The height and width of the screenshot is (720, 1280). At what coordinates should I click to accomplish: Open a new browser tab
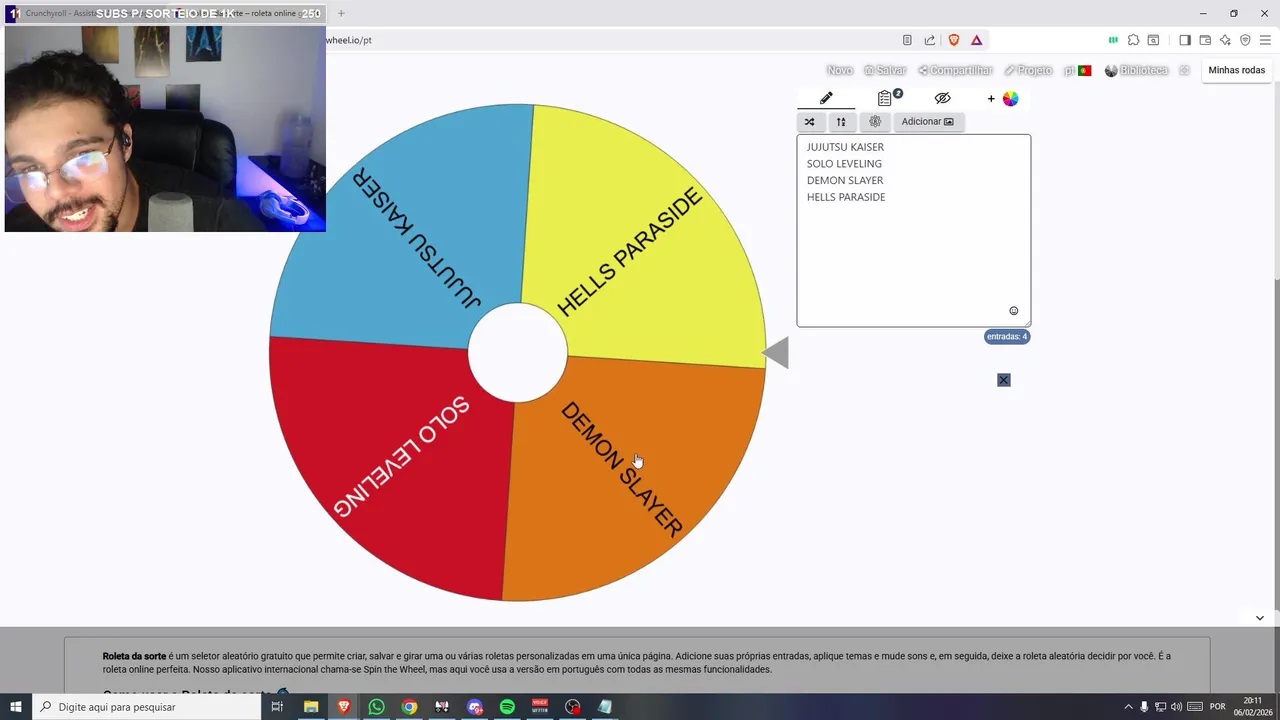341,13
